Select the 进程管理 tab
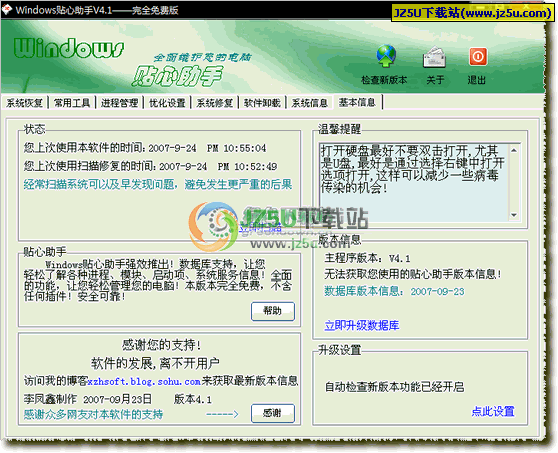The width and height of the screenshot is (558, 453). click(119, 103)
